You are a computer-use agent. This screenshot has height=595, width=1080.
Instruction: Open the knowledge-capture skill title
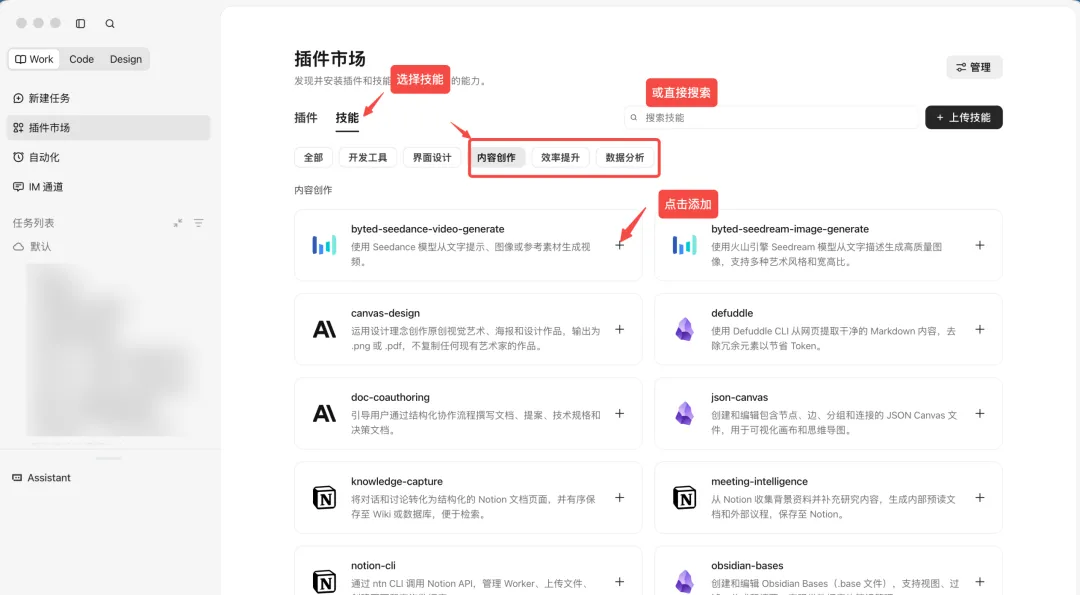pos(397,481)
